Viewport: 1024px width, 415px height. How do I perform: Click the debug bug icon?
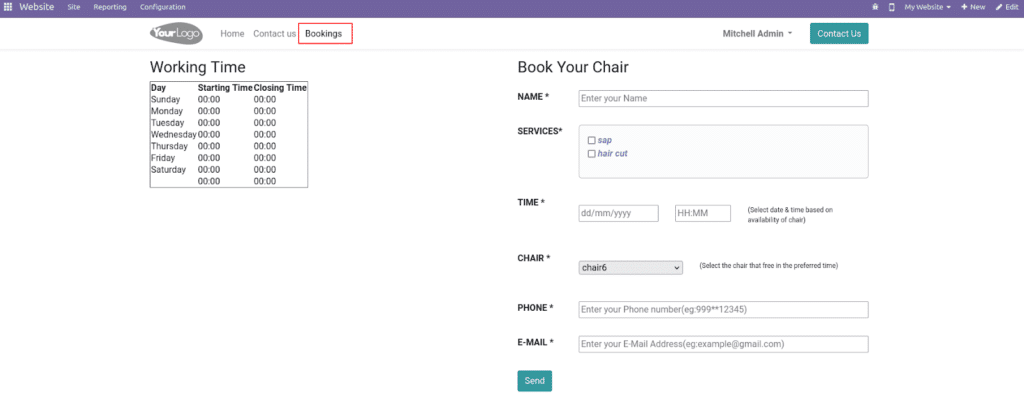coord(875,7)
